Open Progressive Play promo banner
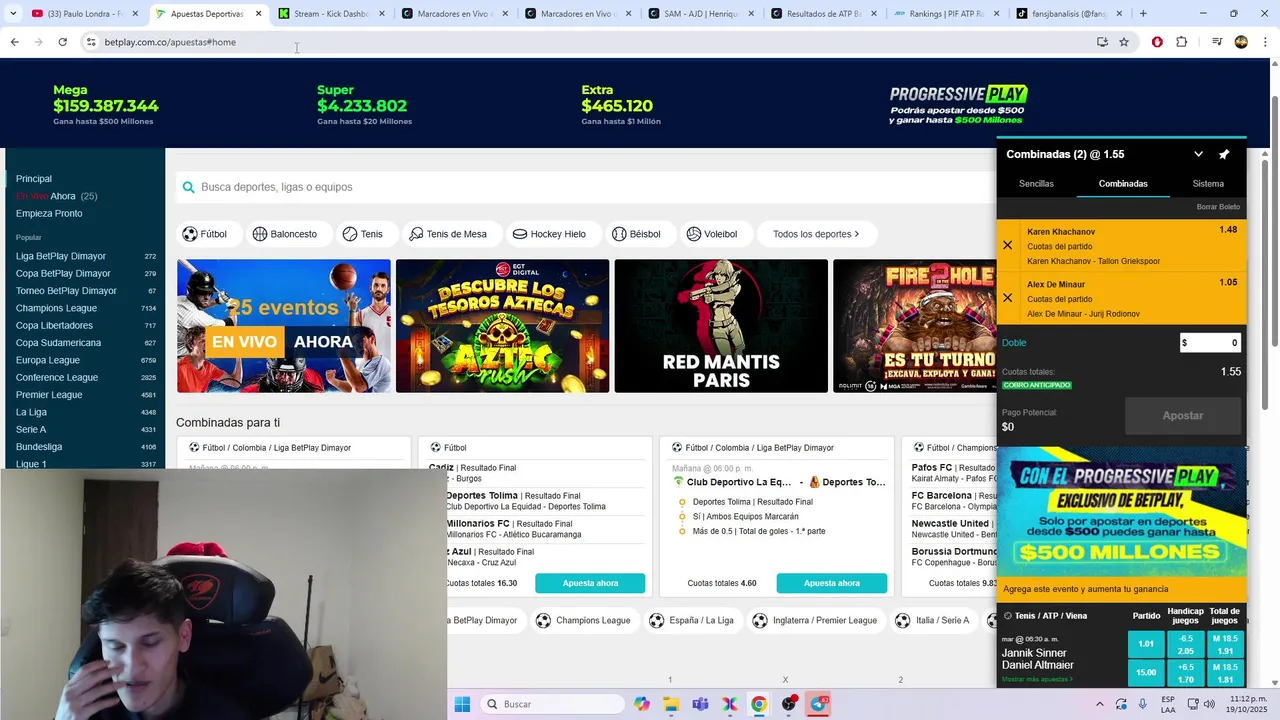 (1122, 511)
